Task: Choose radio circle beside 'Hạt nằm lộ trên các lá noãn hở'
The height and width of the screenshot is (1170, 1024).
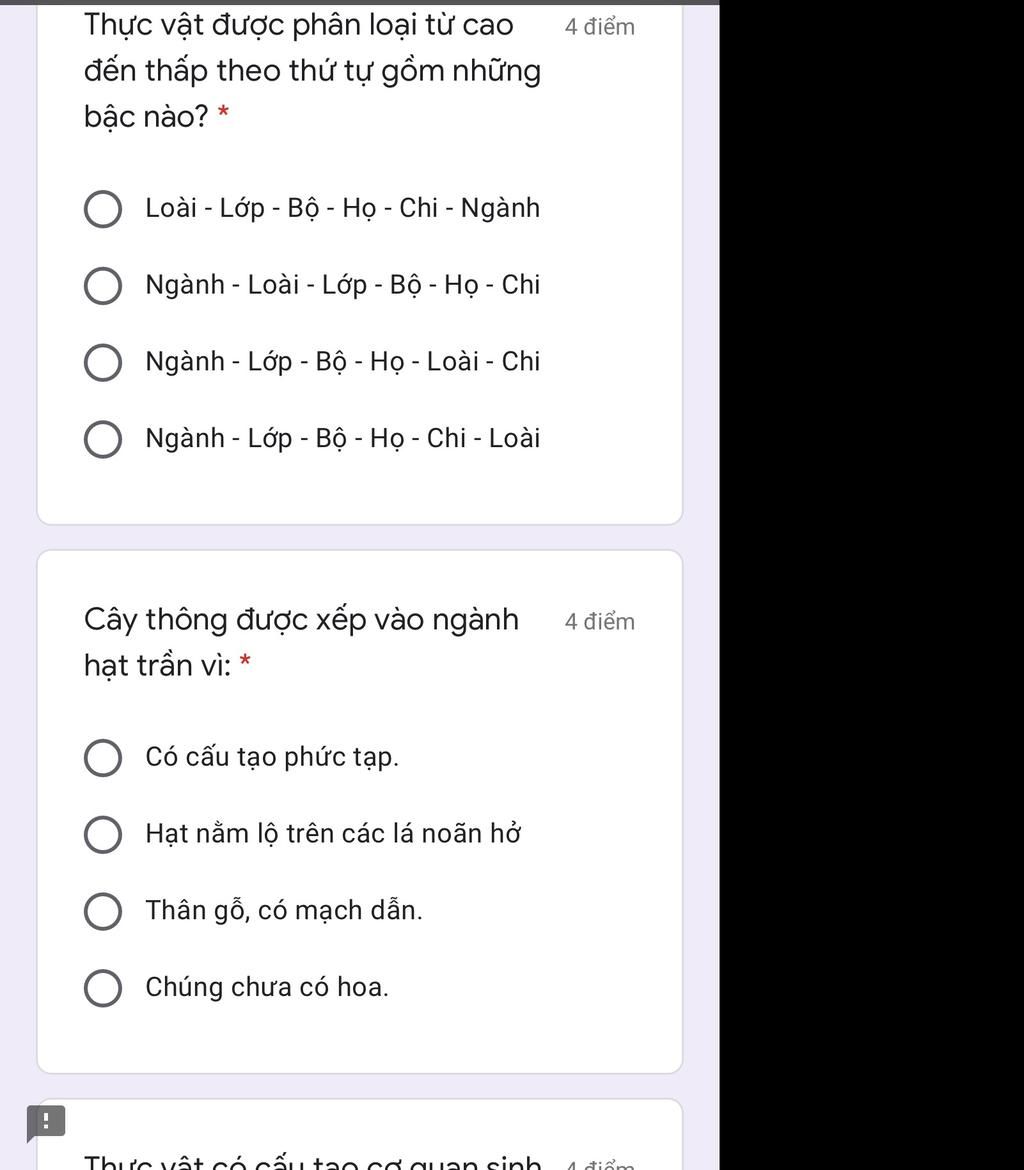Action: click(102, 834)
